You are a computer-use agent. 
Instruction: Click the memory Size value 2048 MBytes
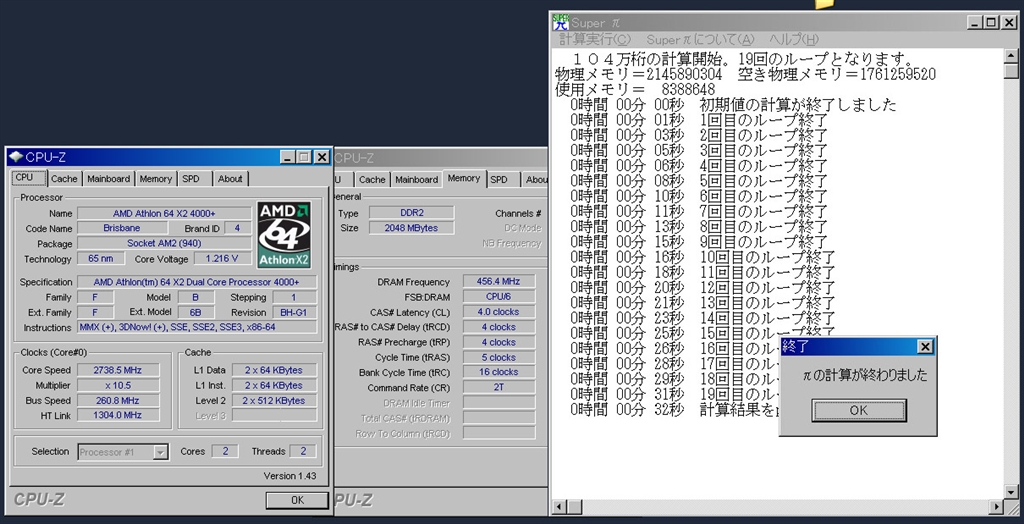tap(411, 228)
